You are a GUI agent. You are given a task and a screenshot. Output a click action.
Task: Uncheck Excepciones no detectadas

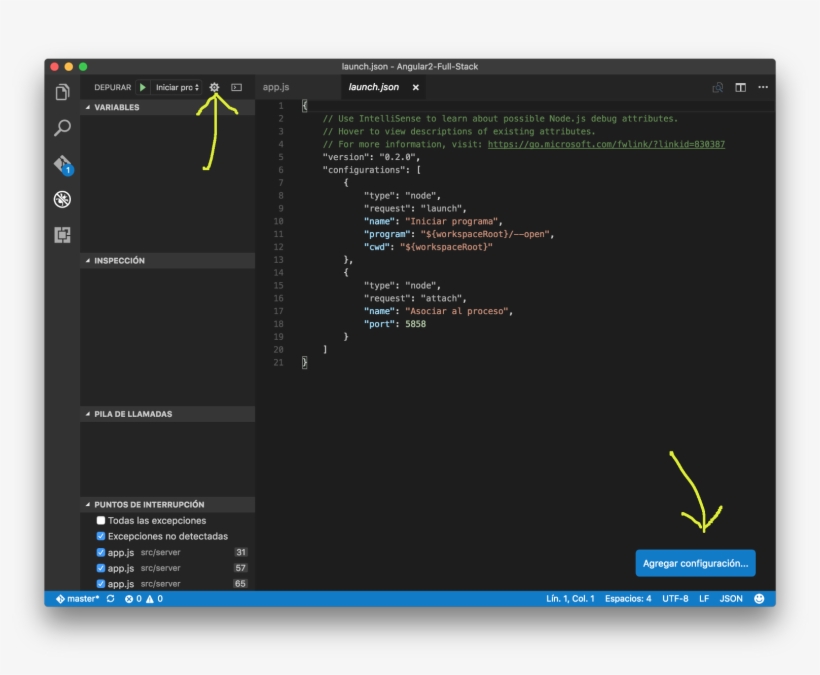tap(101, 537)
